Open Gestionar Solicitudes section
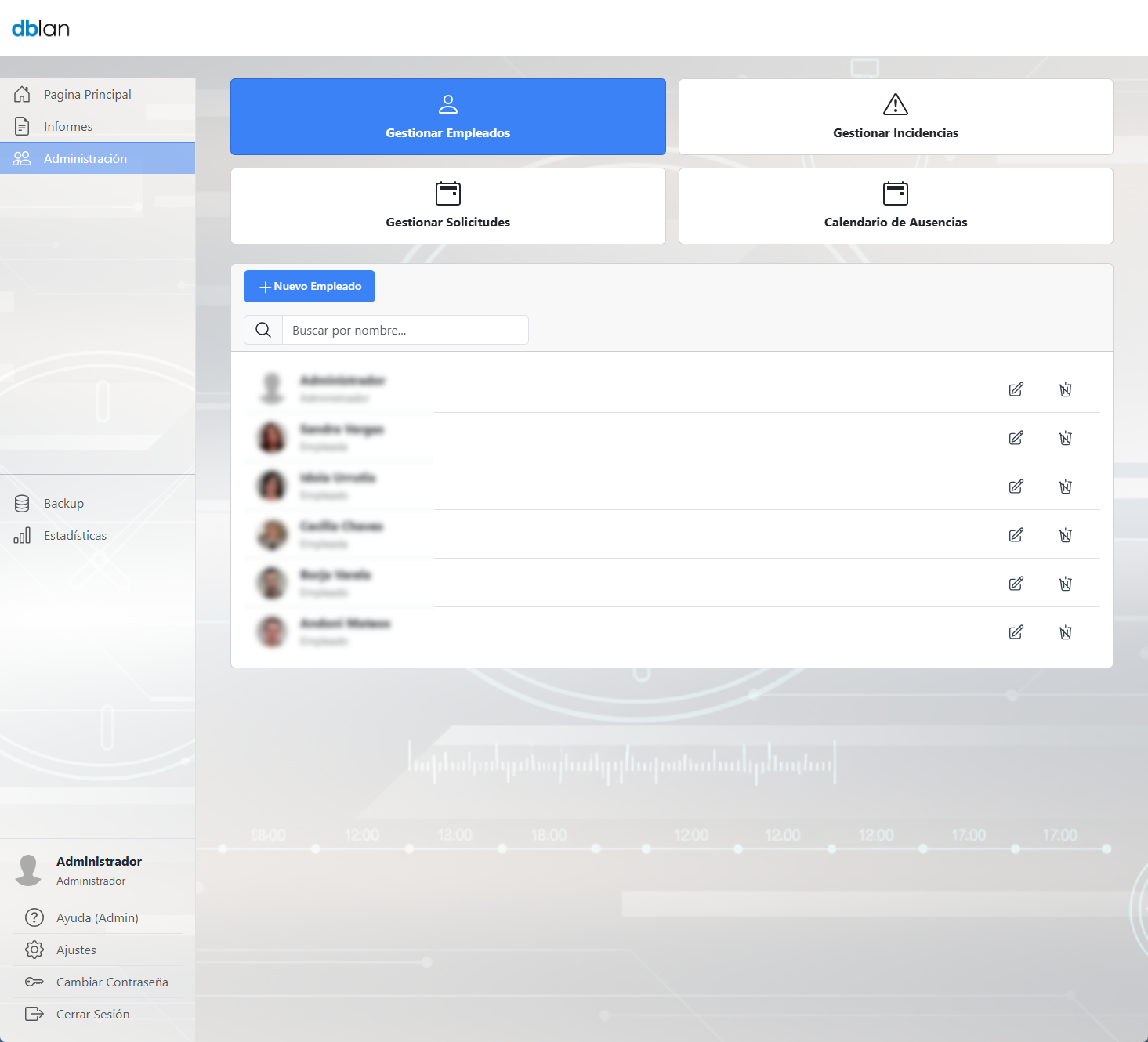Screen dimensions: 1148x1042 447,206
